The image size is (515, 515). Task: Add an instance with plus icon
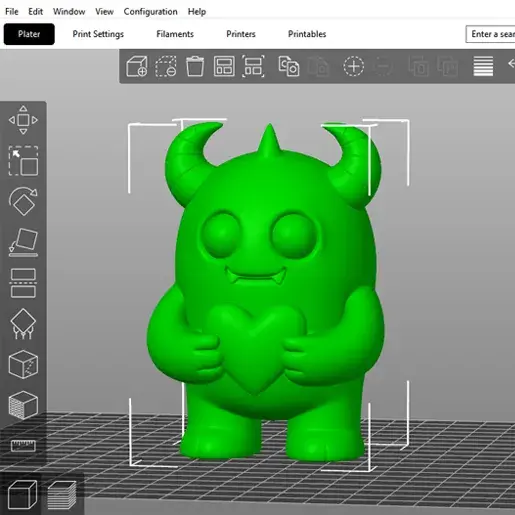(x=354, y=66)
